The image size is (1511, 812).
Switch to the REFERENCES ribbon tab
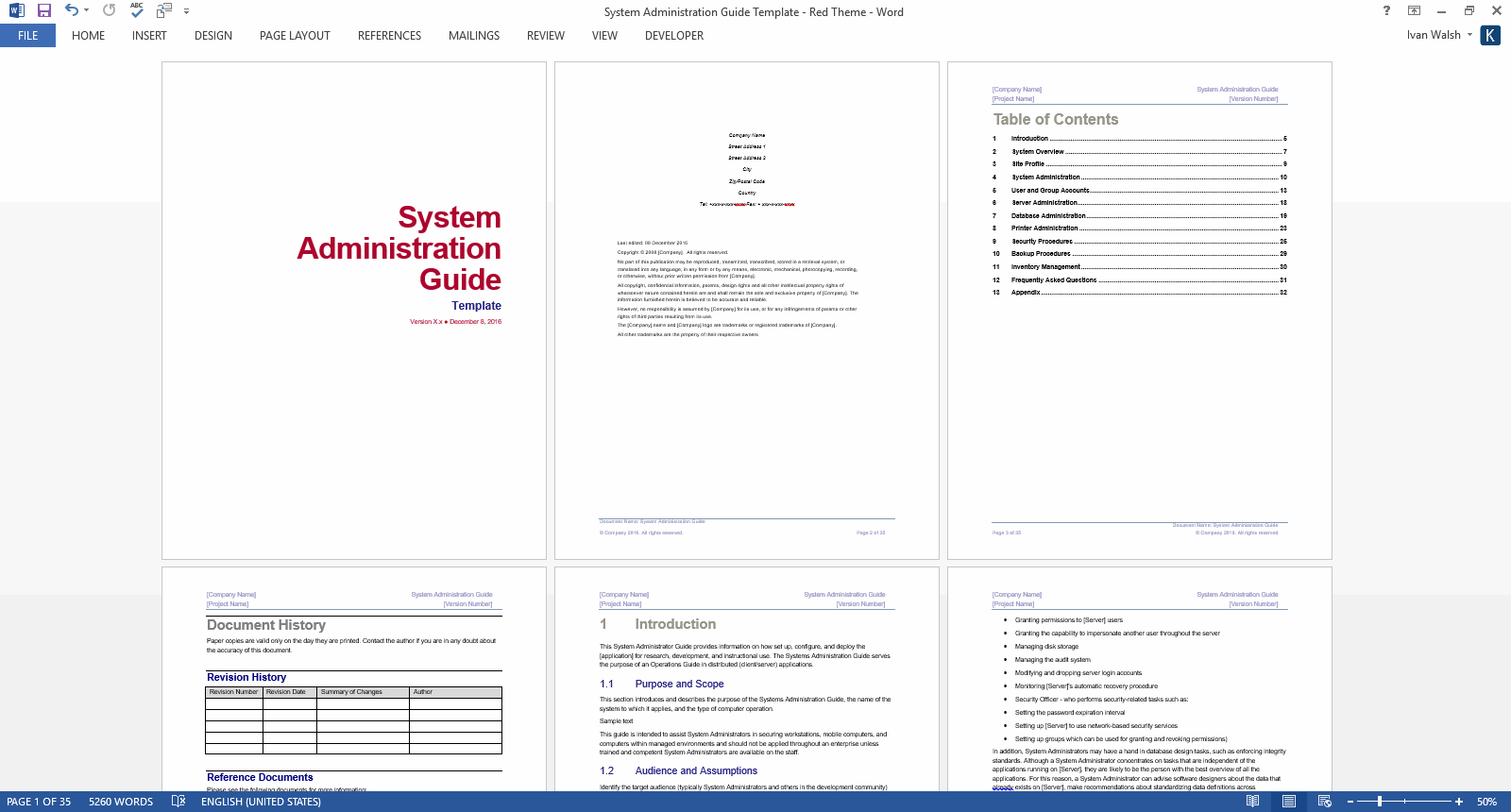pos(389,36)
